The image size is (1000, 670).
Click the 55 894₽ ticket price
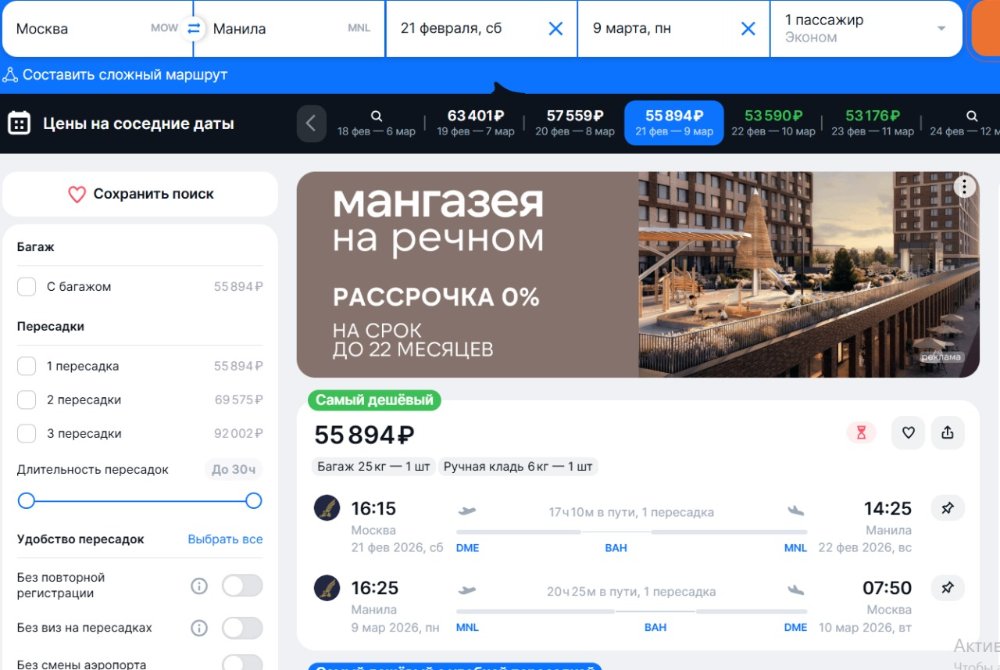[x=364, y=435]
